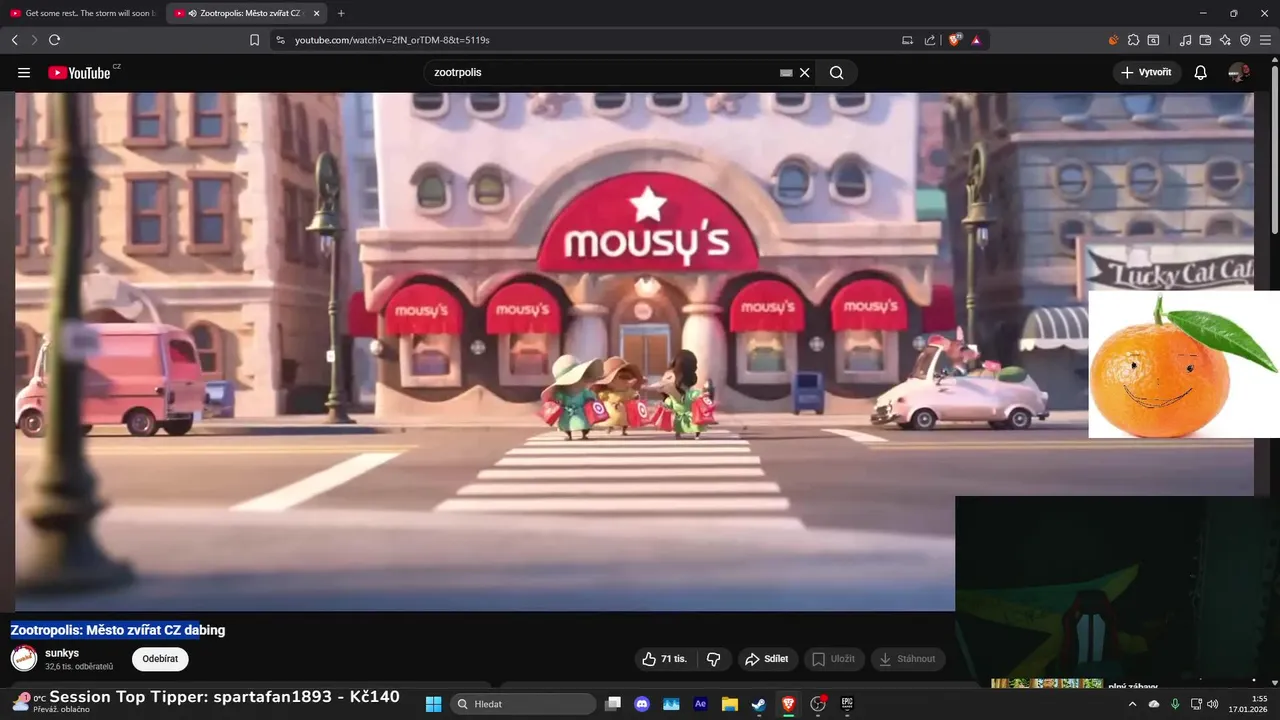Open After Effects from the taskbar
Viewport: 1280px width, 720px height.
click(700, 704)
